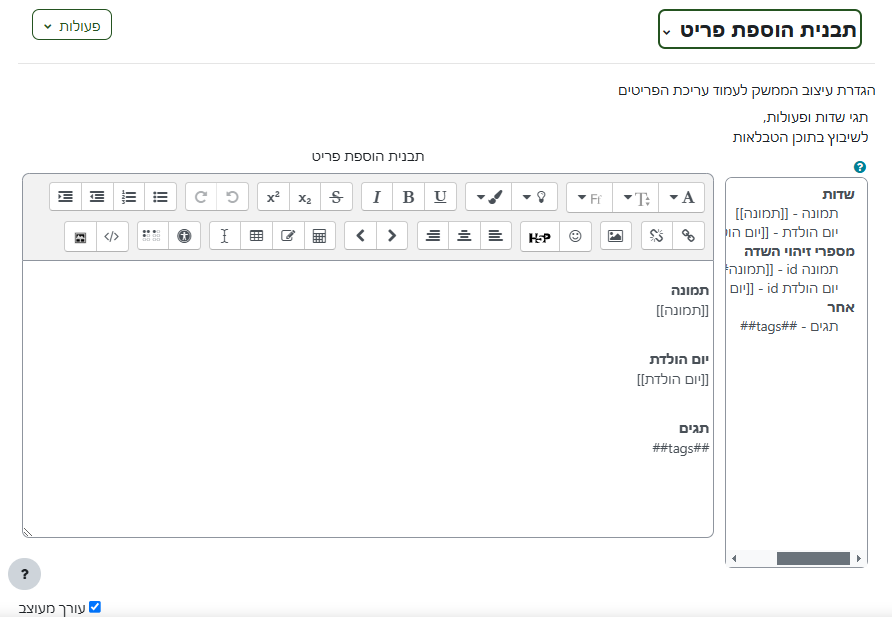This screenshot has height=617, width=892.
Task: Apply italic formatting
Action: [x=377, y=197]
